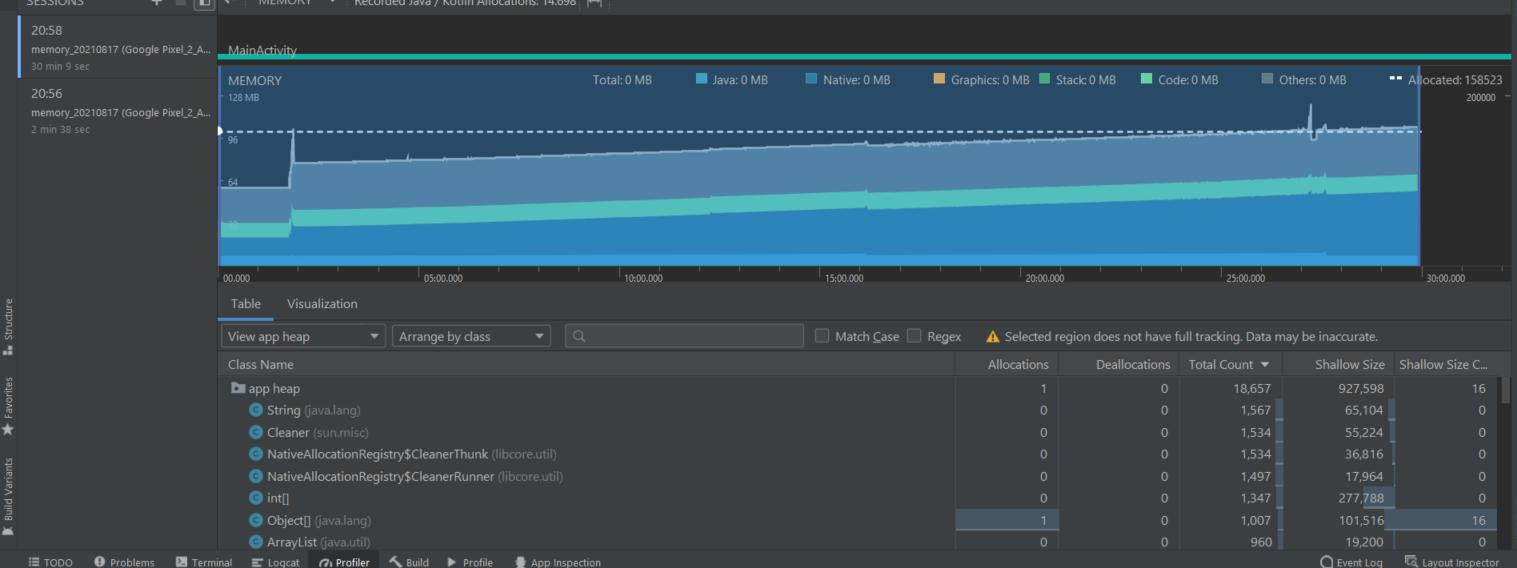The height and width of the screenshot is (568, 1517).
Task: Click the app heap folder icon
Action: (x=237, y=388)
